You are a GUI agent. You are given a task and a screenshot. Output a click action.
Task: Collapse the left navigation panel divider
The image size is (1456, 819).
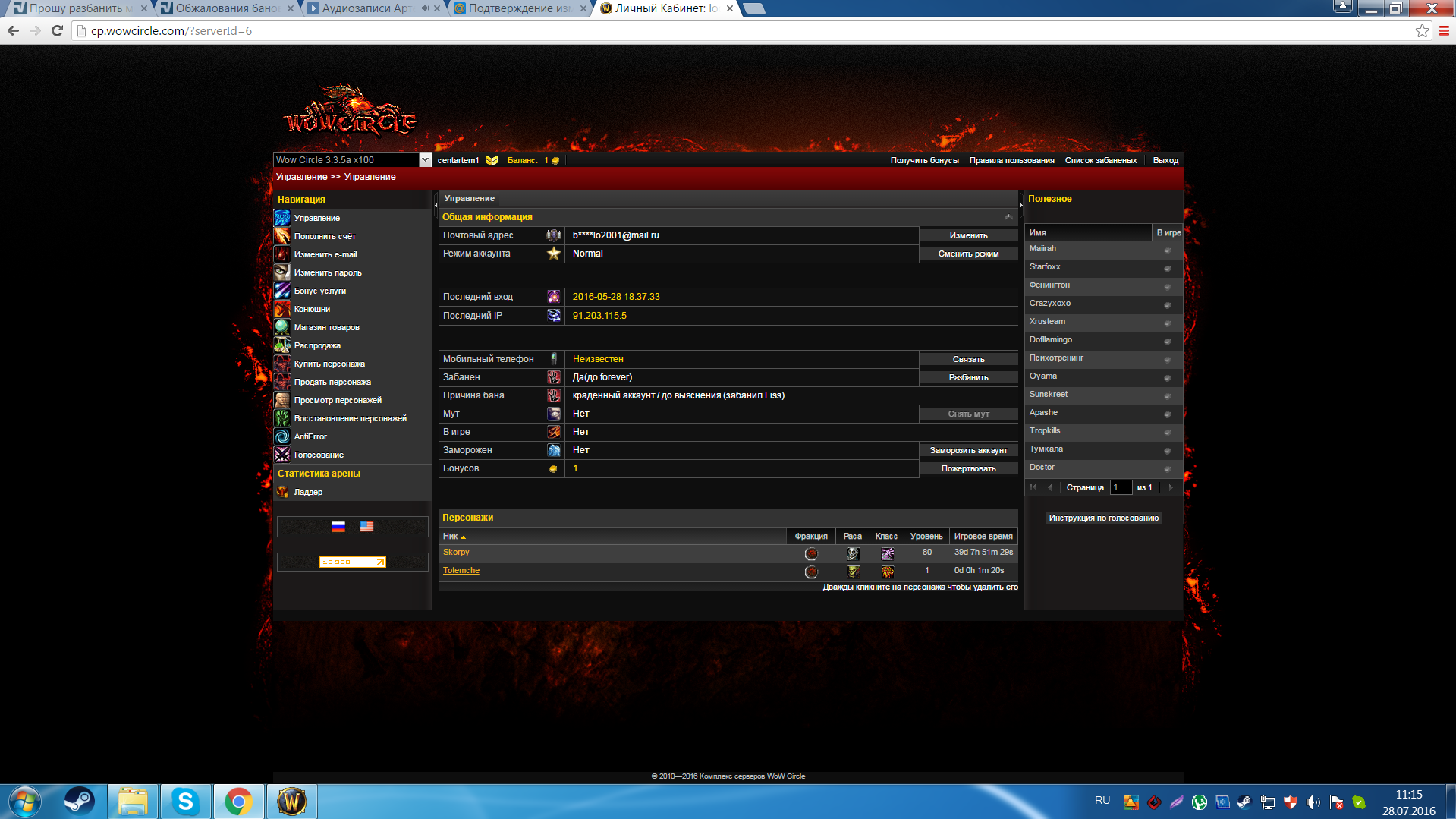click(436, 203)
